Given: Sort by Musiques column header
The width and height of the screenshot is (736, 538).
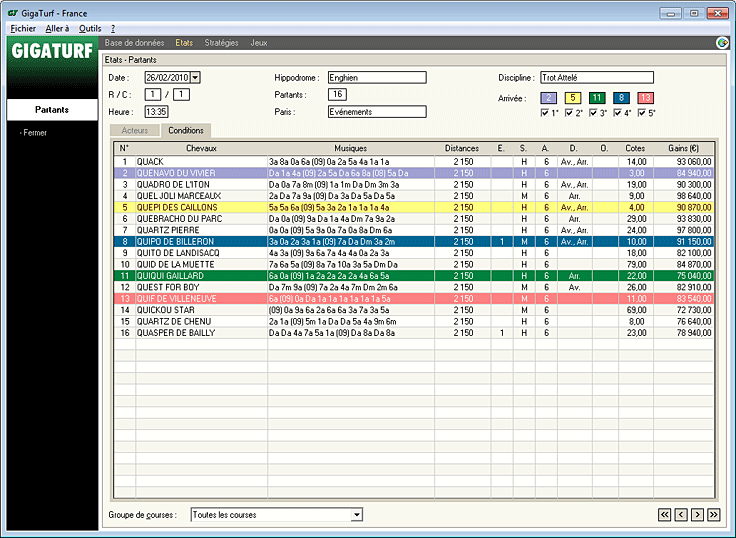Looking at the screenshot, I should click(x=351, y=148).
